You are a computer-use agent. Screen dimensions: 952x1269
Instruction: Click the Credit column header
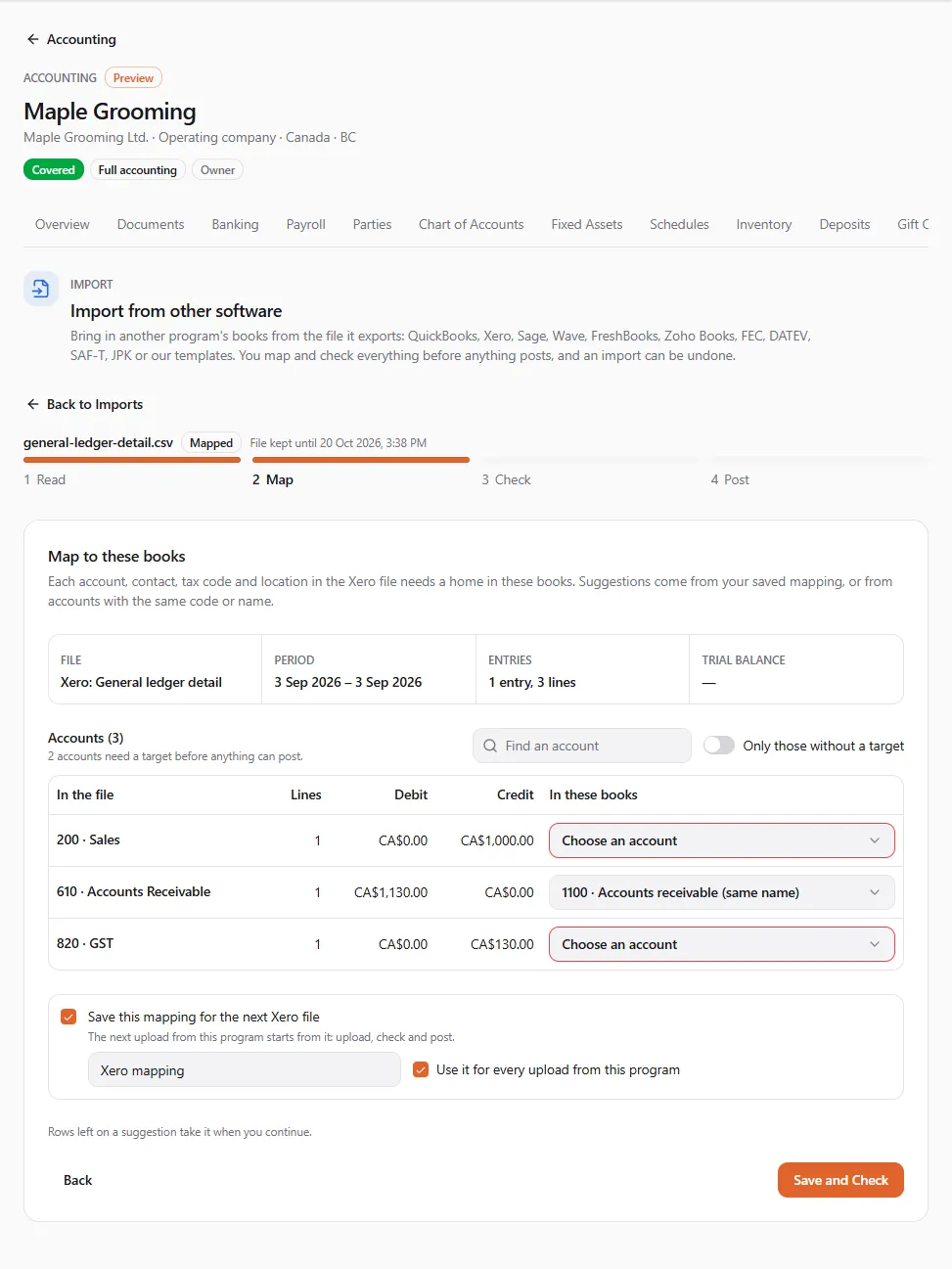[515, 794]
